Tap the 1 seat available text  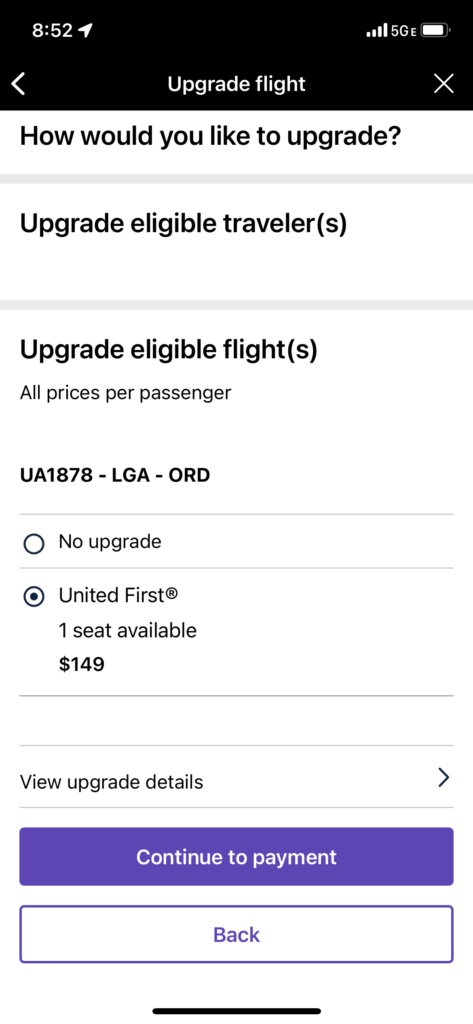[x=127, y=630]
